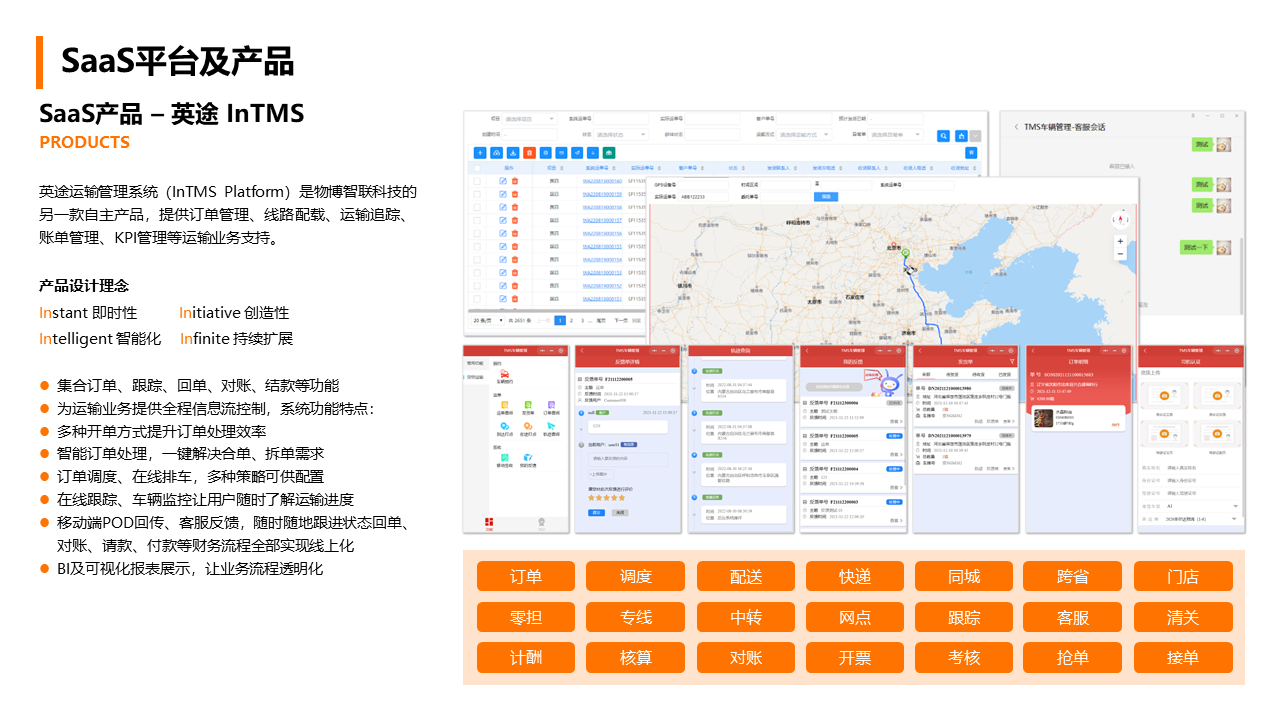Tick checkbox for row IWA220819000154
Image resolution: width=1280 pixels, height=720 pixels.
(477, 259)
